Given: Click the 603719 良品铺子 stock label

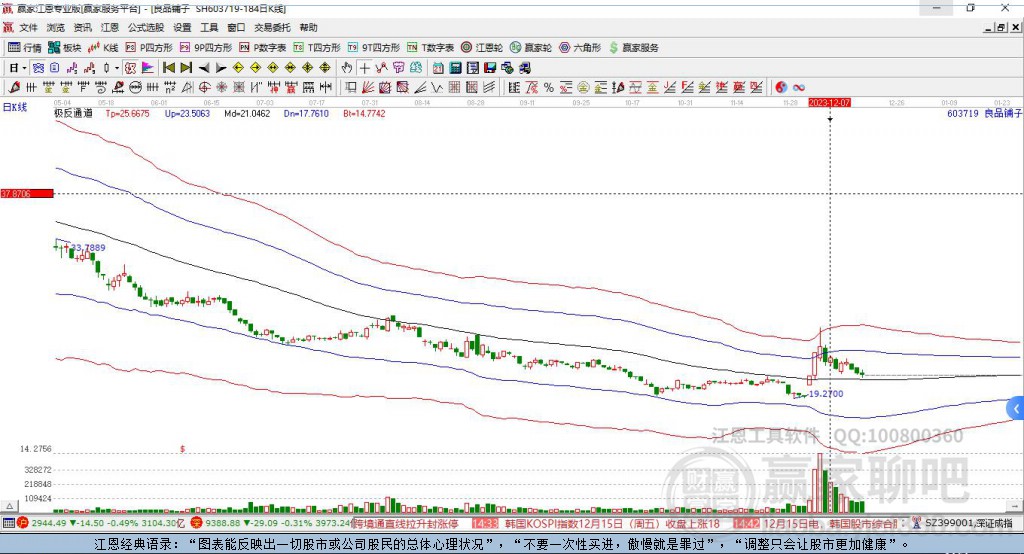Looking at the screenshot, I should [x=984, y=113].
